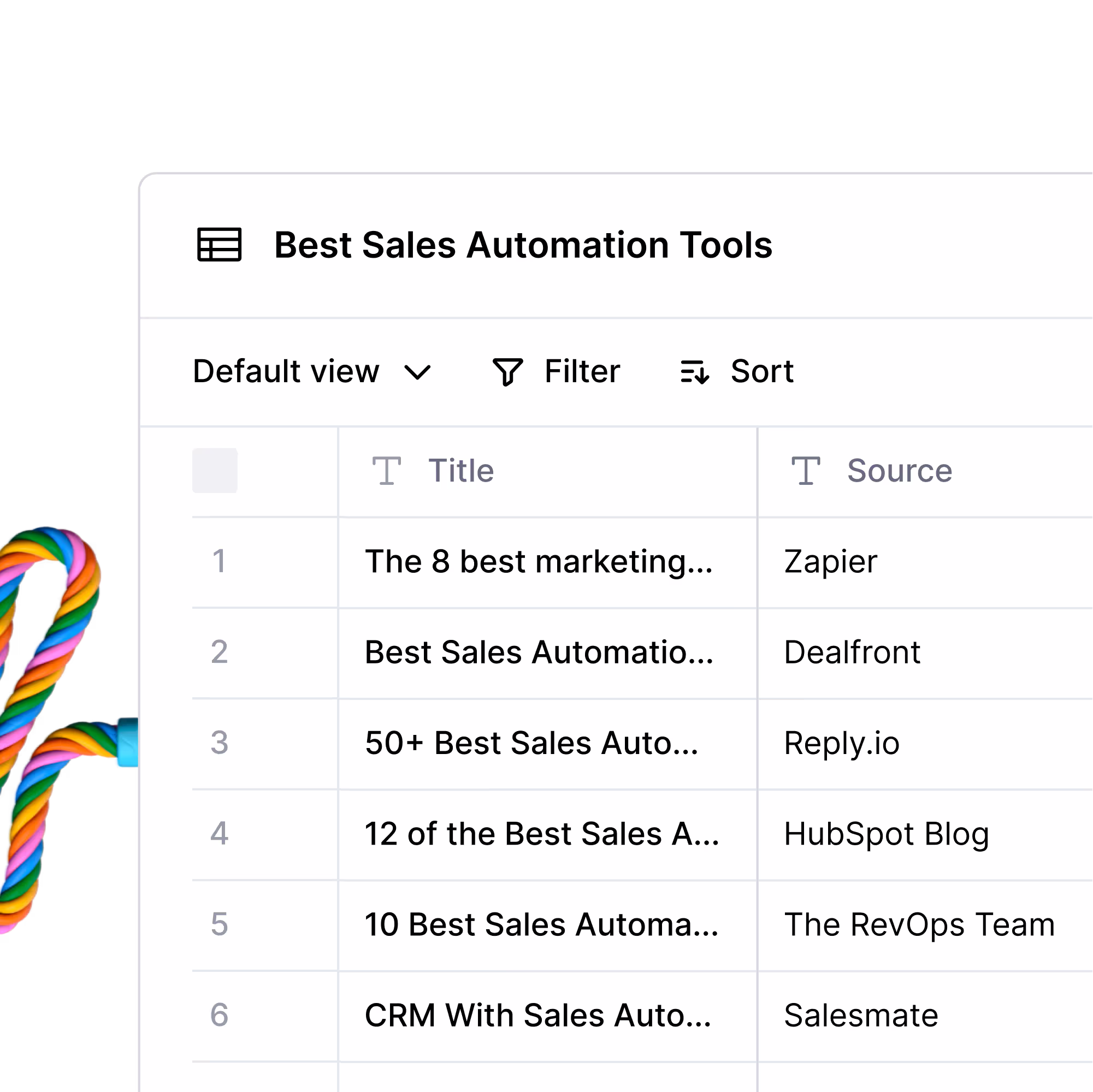This screenshot has width=1093, height=1092.
Task: Click the chevron next to Default view
Action: coord(417,373)
